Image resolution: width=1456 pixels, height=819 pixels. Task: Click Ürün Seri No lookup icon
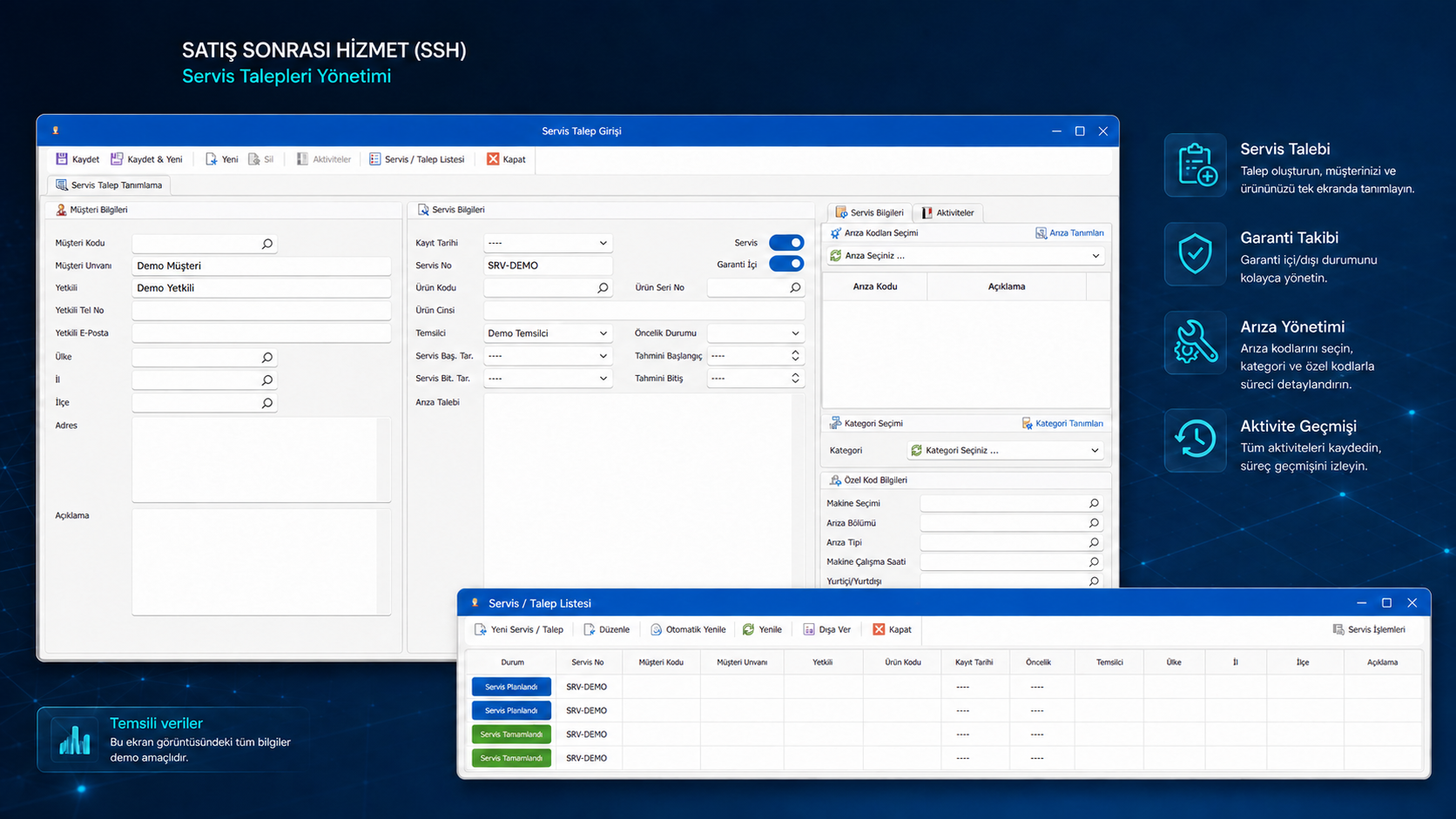tap(795, 287)
